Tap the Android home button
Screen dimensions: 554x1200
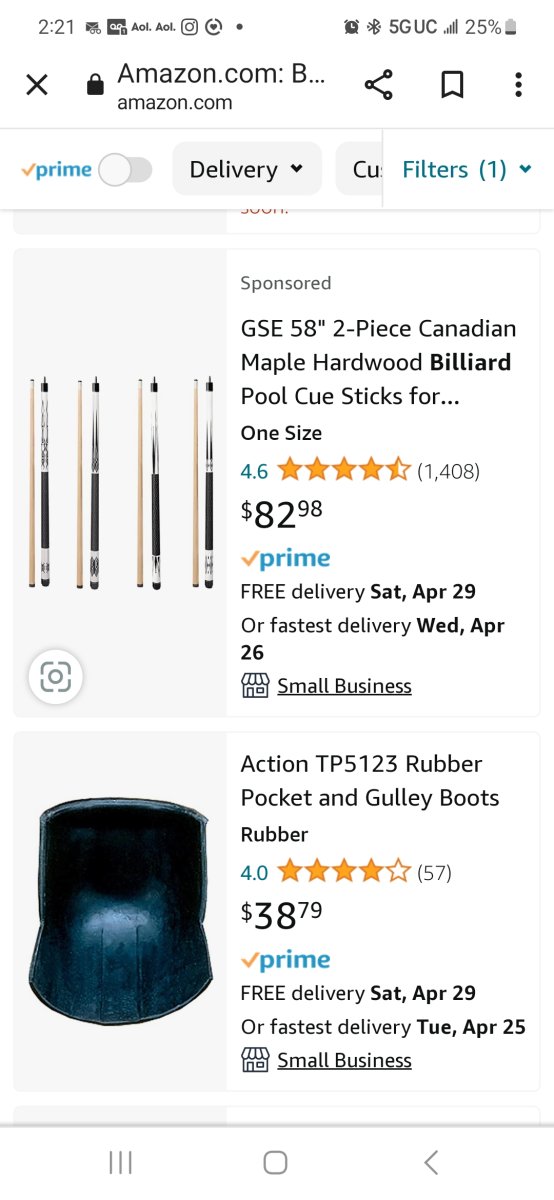click(x=276, y=1162)
